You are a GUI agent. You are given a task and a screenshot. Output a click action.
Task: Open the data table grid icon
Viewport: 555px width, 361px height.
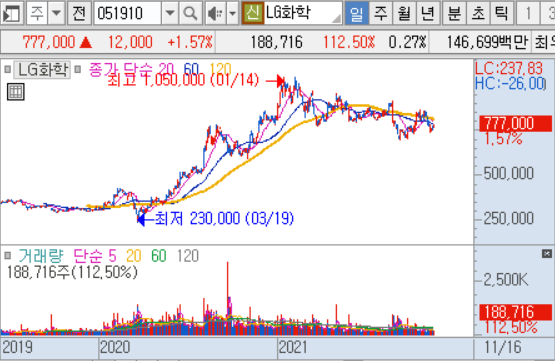click(x=16, y=92)
